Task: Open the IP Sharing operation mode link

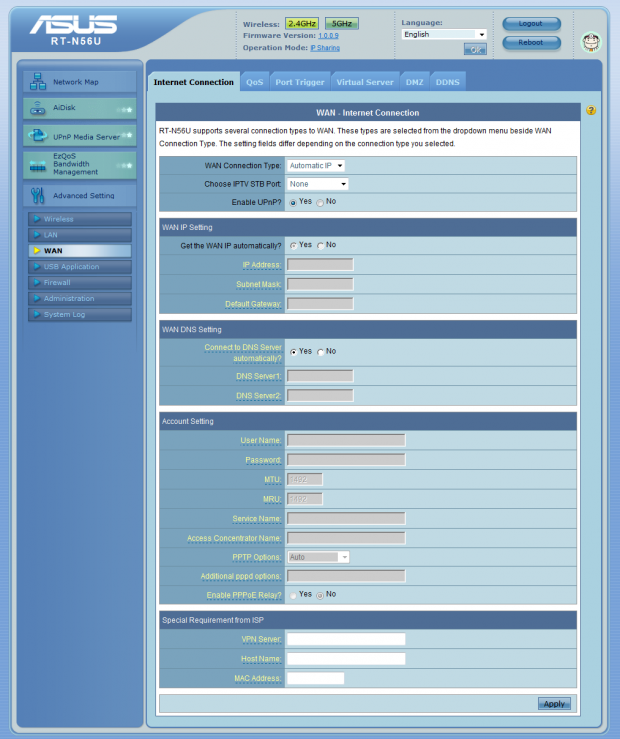Action: click(x=325, y=48)
